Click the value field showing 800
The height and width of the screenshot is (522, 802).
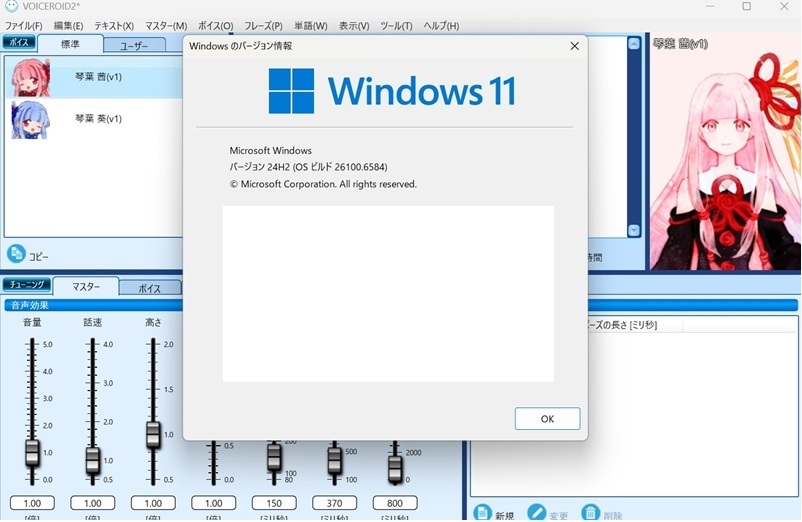coord(395,503)
